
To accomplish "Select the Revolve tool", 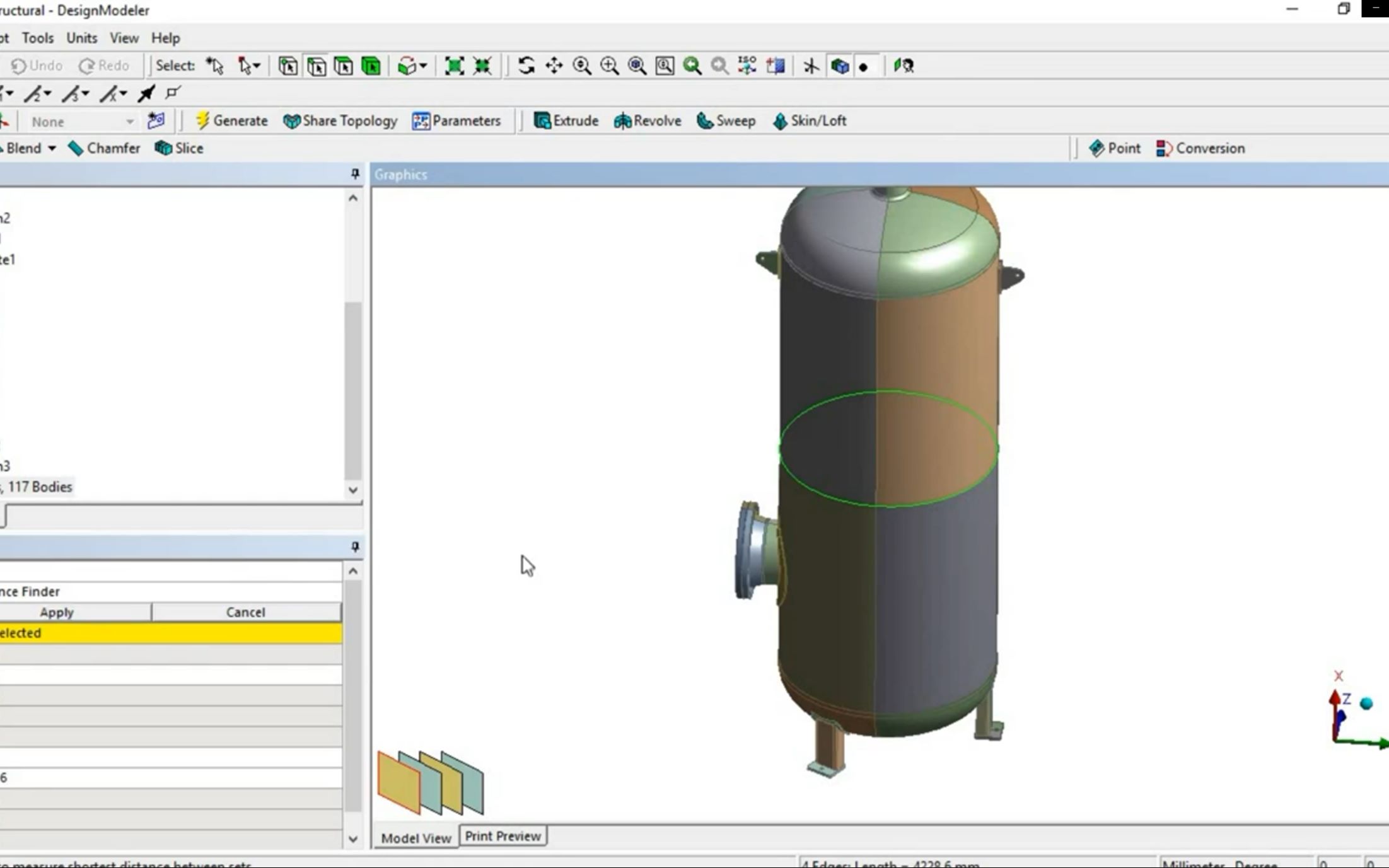I will point(648,120).
